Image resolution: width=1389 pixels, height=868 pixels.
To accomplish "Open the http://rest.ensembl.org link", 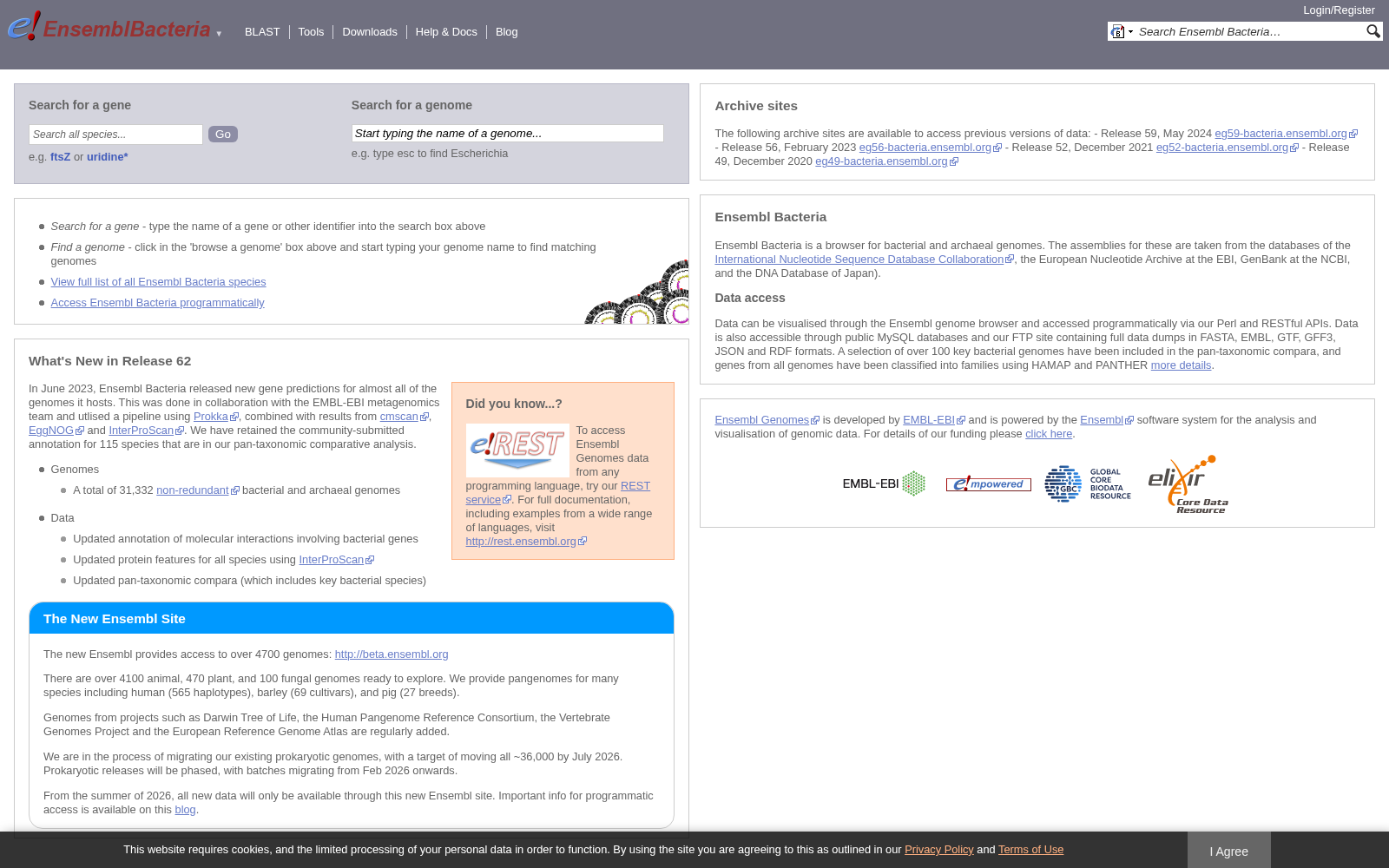I will coord(525,542).
